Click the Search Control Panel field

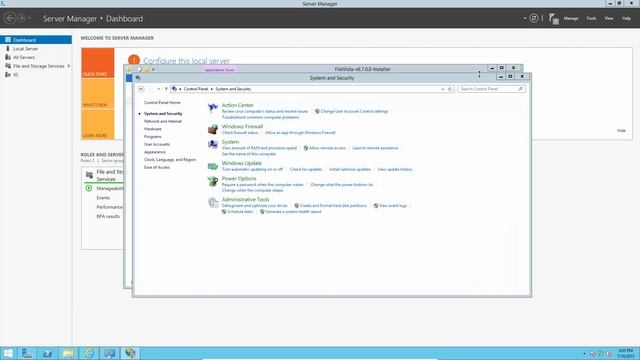coord(491,89)
